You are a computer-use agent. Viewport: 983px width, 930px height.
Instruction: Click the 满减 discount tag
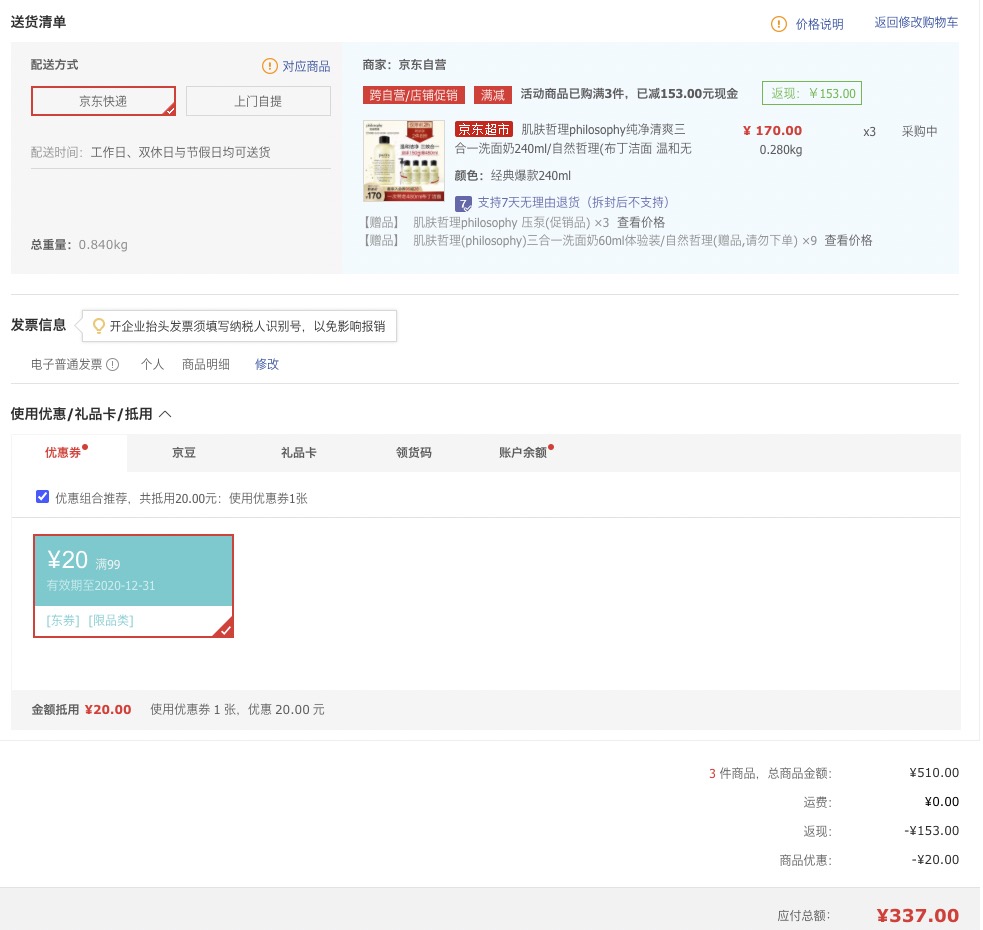pos(493,95)
